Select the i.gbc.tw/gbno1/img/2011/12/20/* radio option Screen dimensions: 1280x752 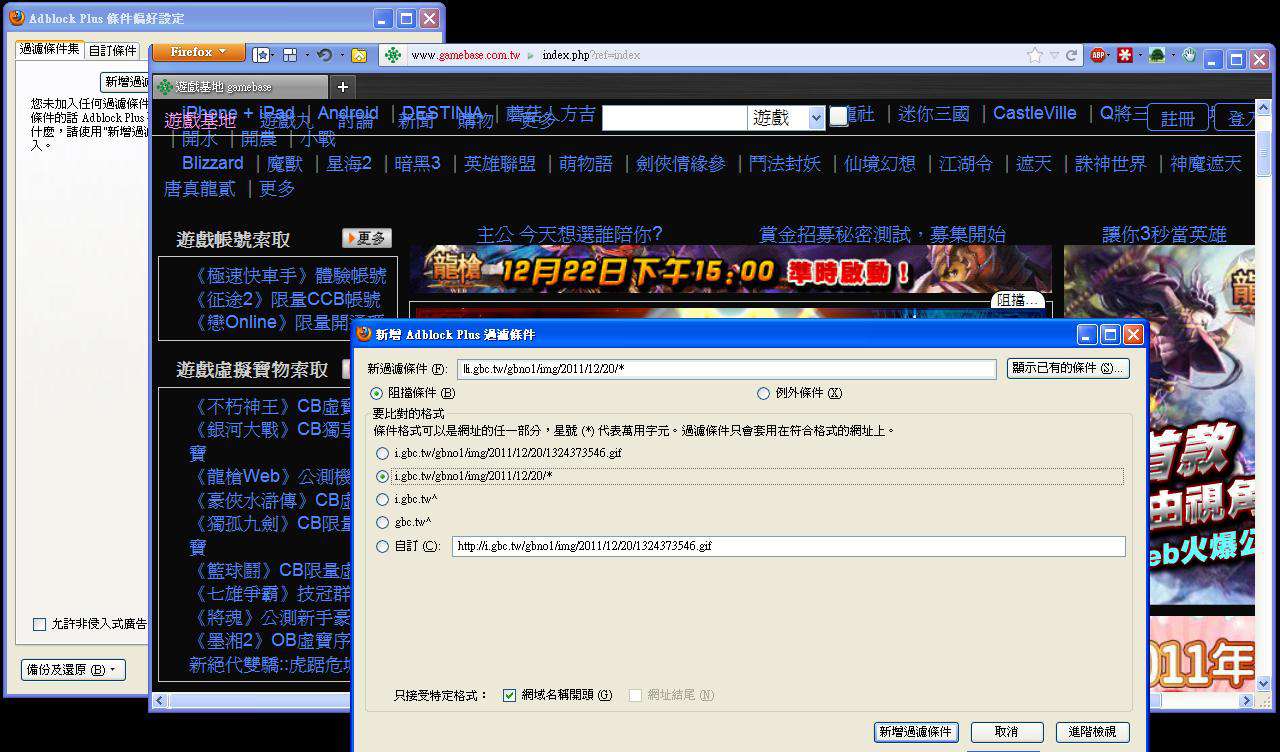pyautogui.click(x=382, y=477)
